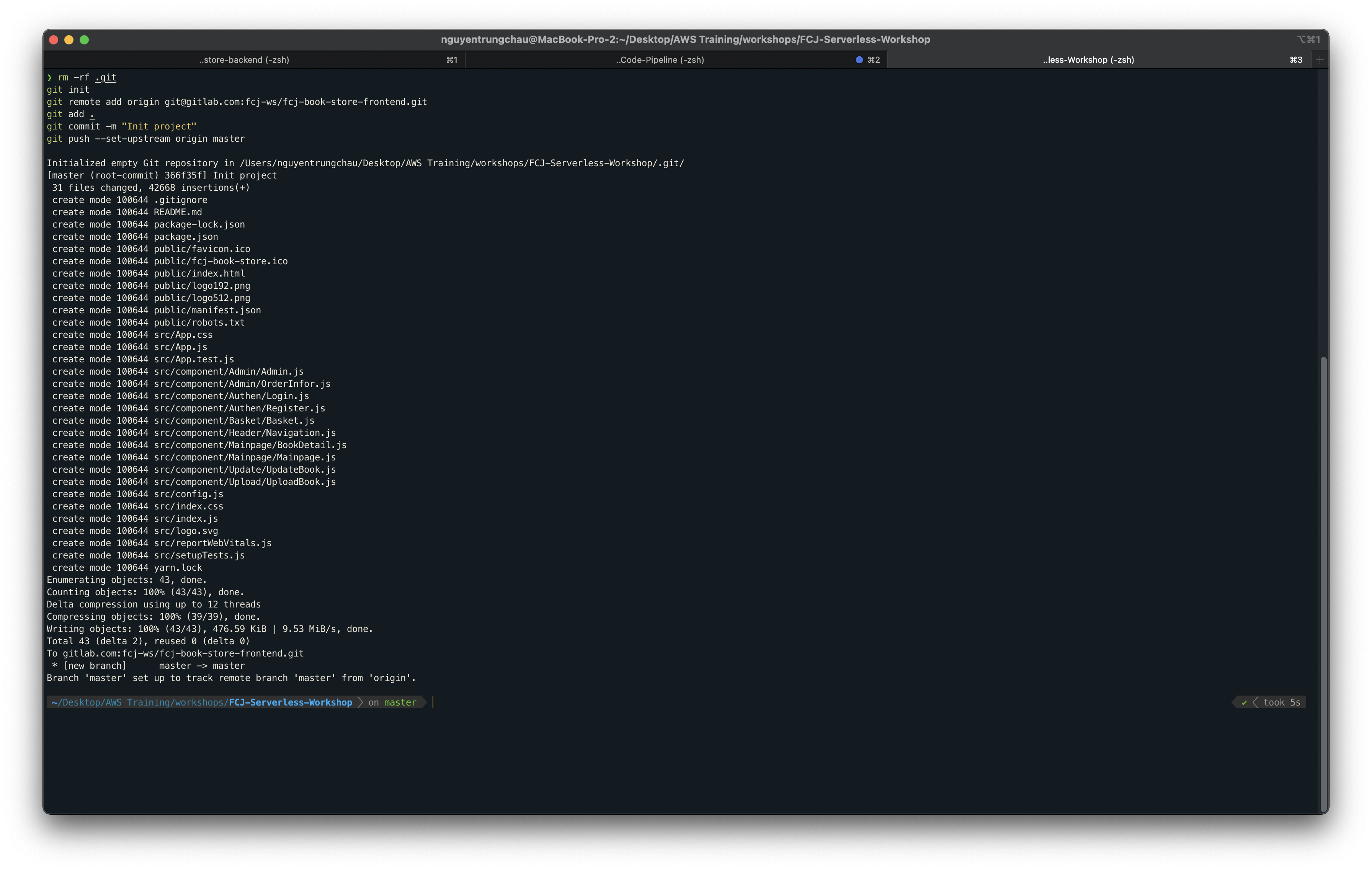Click the 'git init' command line

68,90
